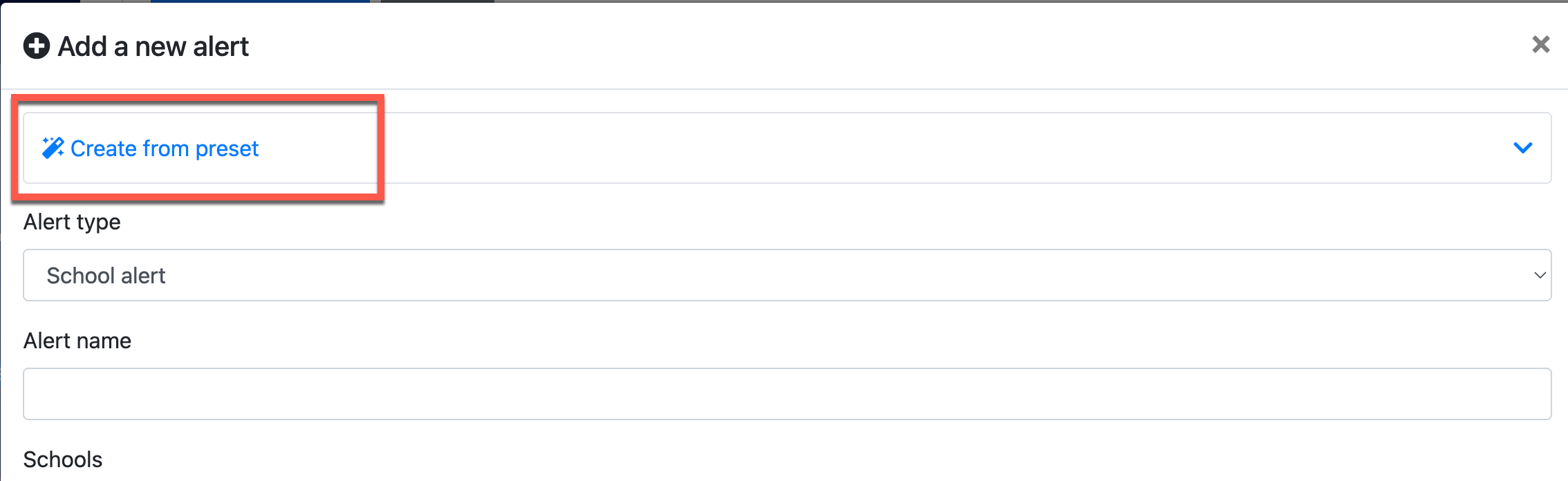The width and height of the screenshot is (1568, 481).
Task: Click the word preset in the blue link
Action: (227, 149)
